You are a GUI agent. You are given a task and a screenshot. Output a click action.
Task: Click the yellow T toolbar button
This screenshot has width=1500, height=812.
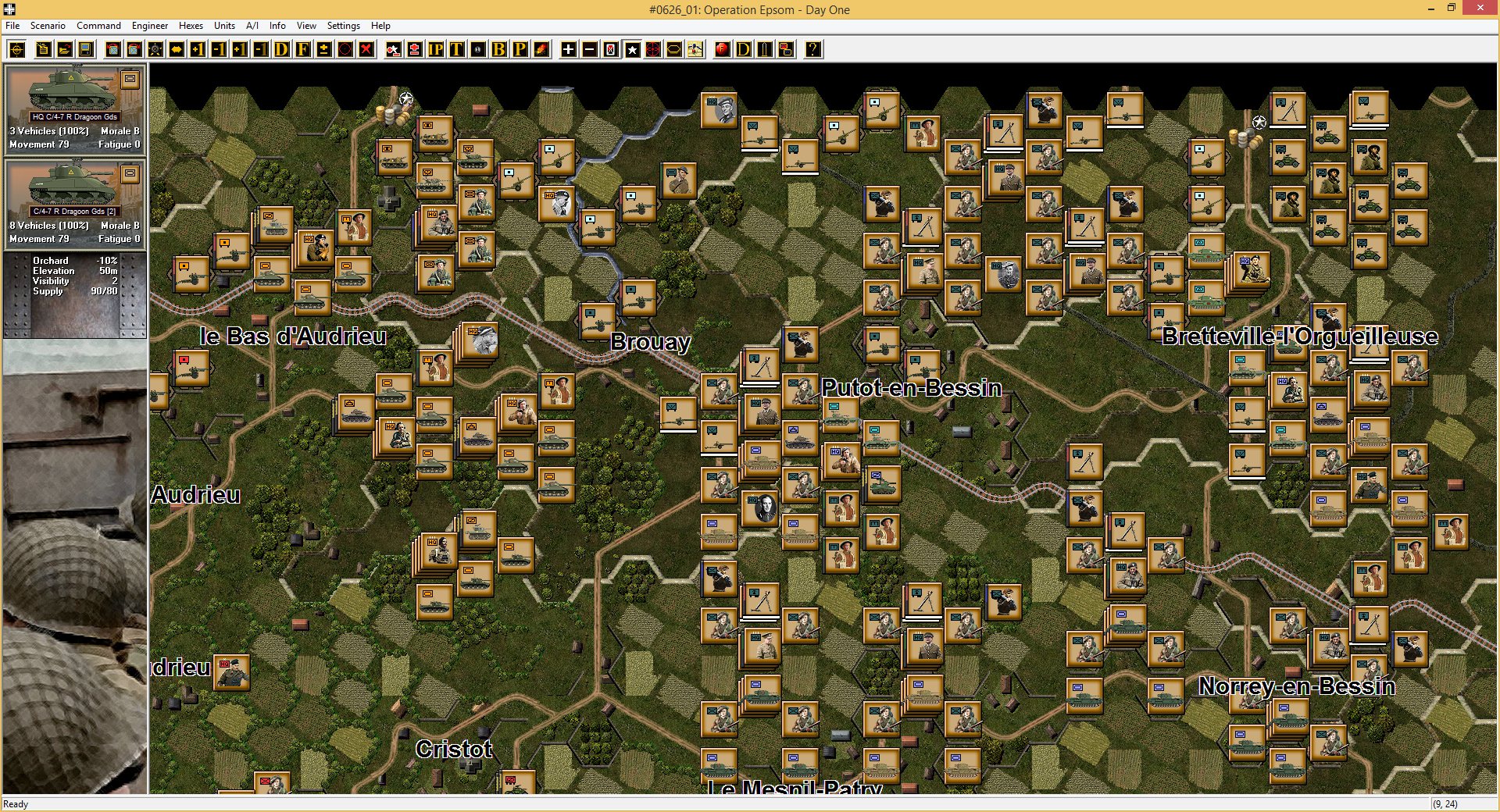(456, 50)
